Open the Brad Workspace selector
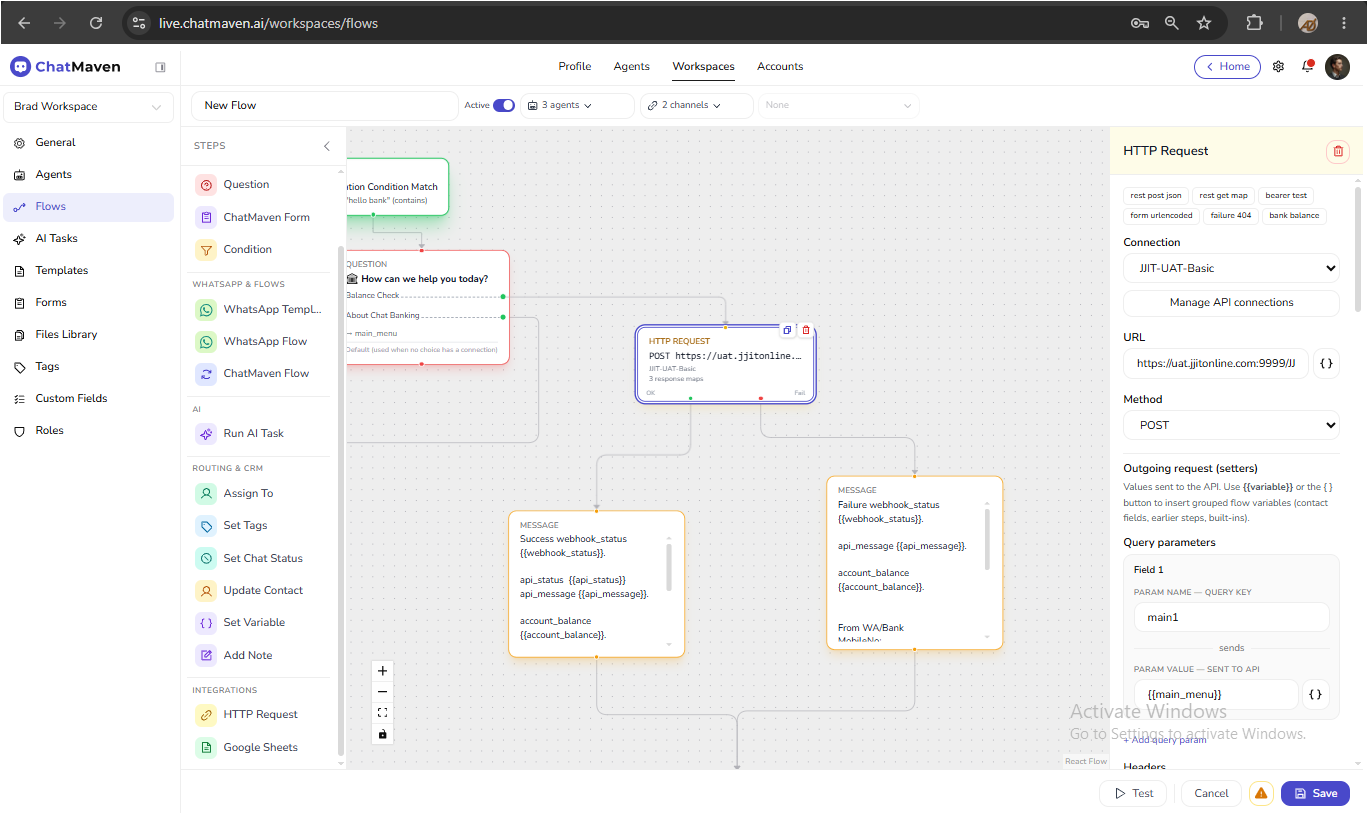The width and height of the screenshot is (1367, 817). [x=88, y=107]
